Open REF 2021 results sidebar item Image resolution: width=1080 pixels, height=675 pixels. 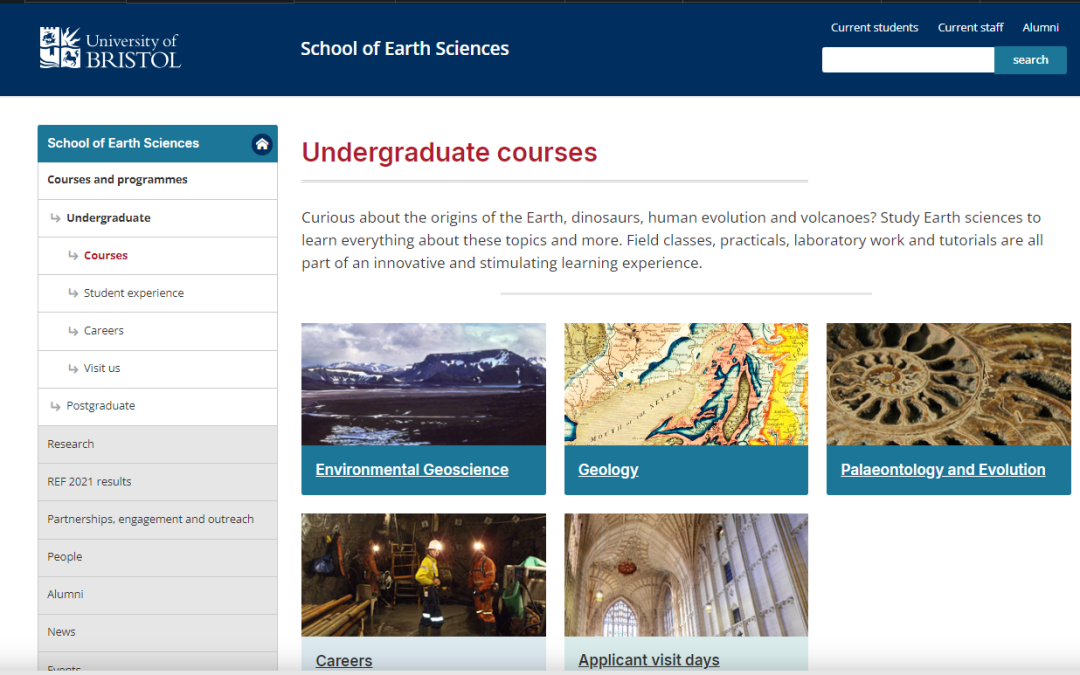click(x=158, y=482)
